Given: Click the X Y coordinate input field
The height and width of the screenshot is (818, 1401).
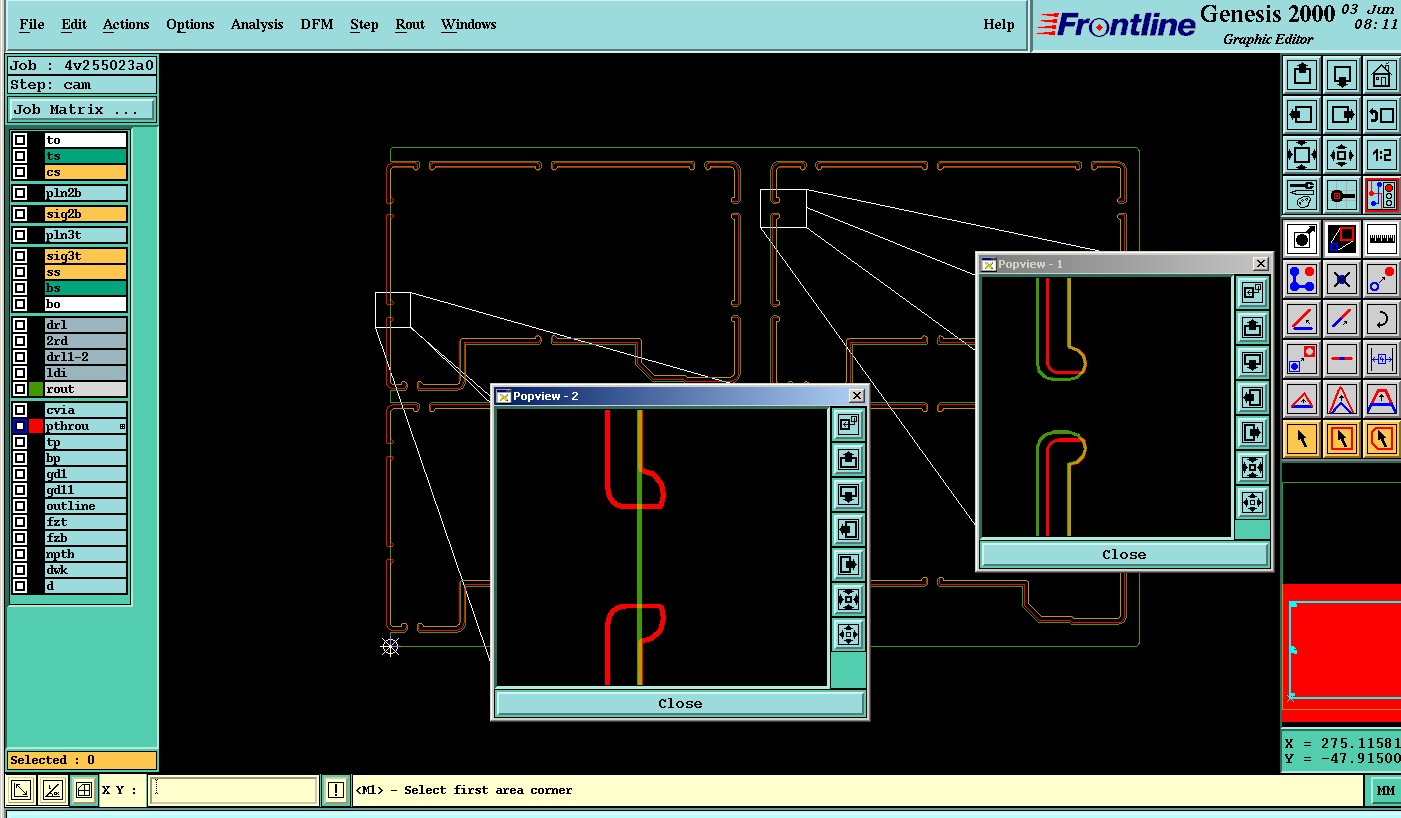Looking at the screenshot, I should click(234, 790).
